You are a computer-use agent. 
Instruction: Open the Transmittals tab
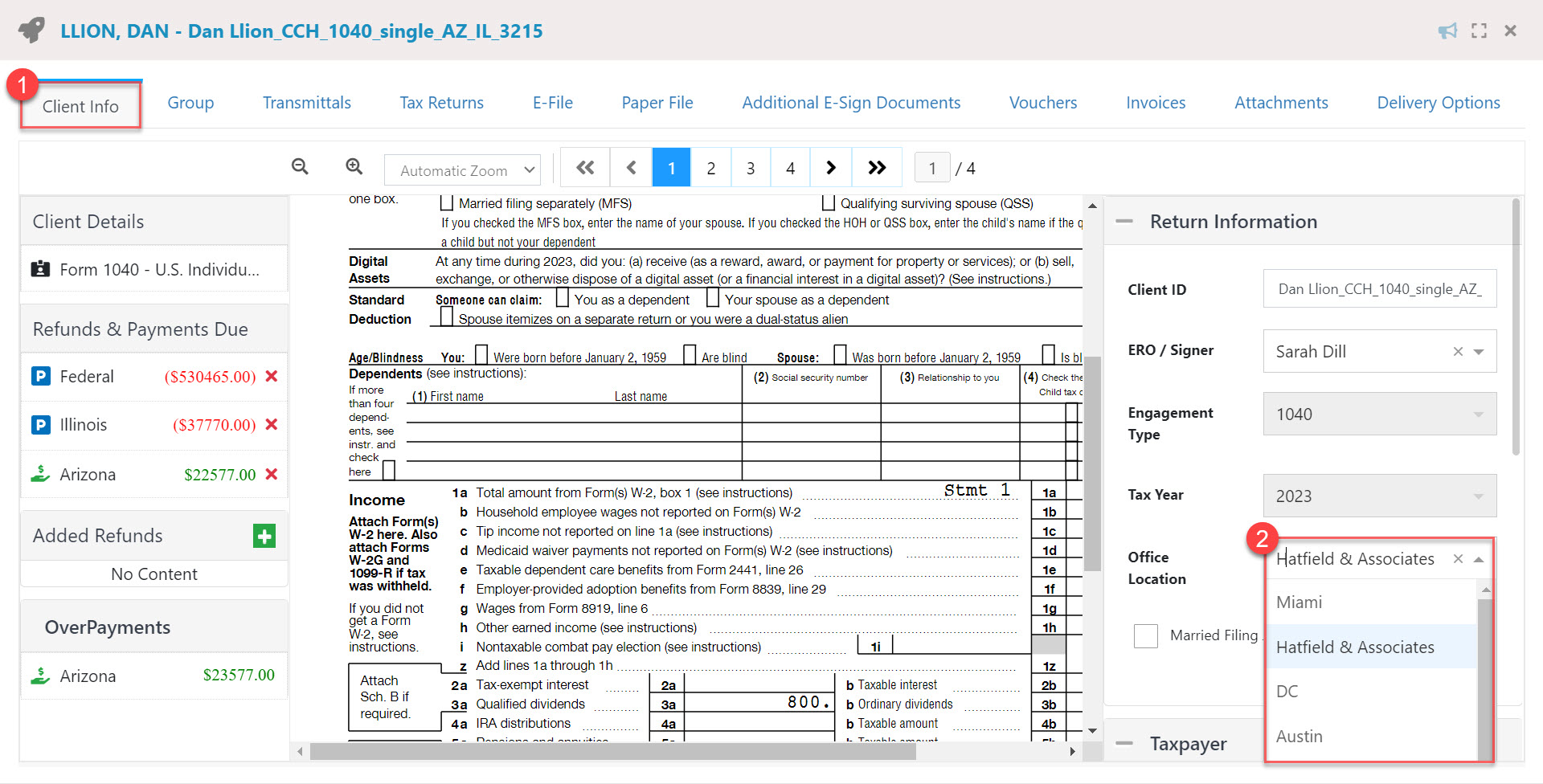click(307, 103)
